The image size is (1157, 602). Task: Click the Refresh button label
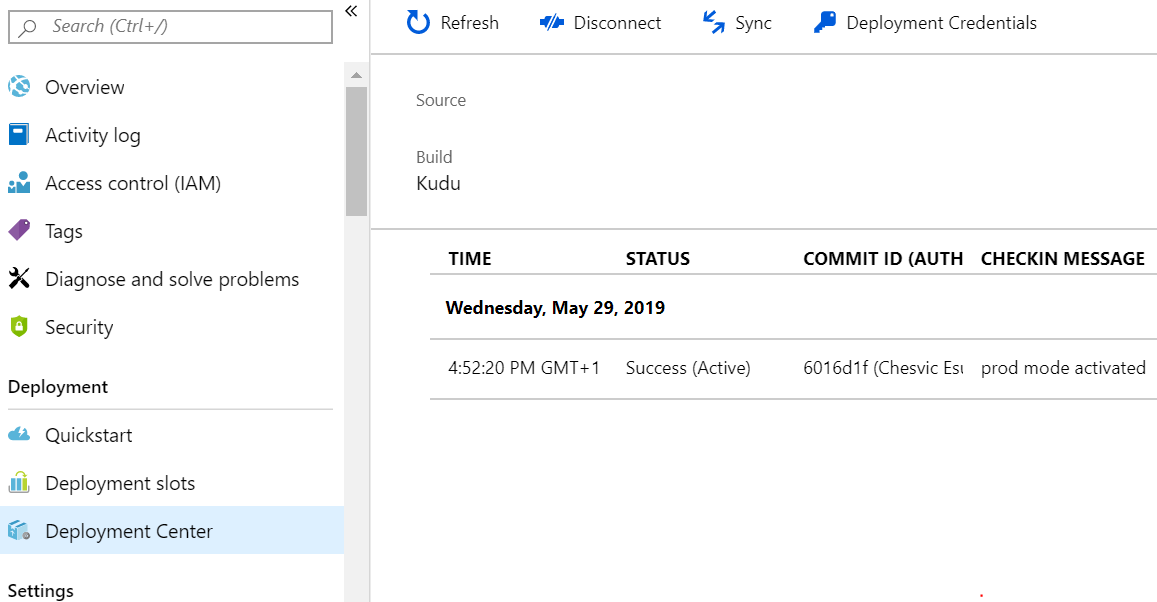(469, 23)
